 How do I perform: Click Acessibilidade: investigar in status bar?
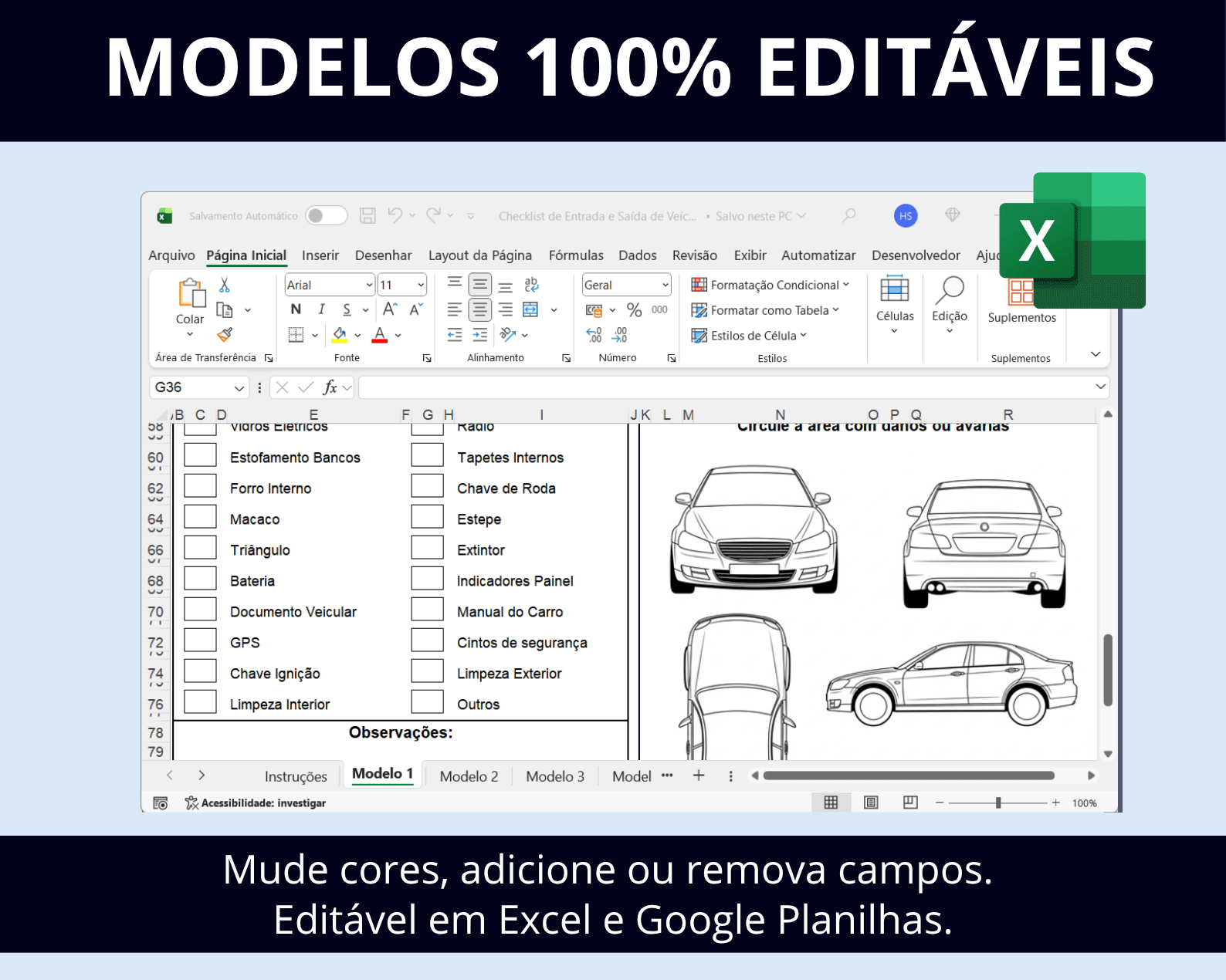click(x=262, y=803)
